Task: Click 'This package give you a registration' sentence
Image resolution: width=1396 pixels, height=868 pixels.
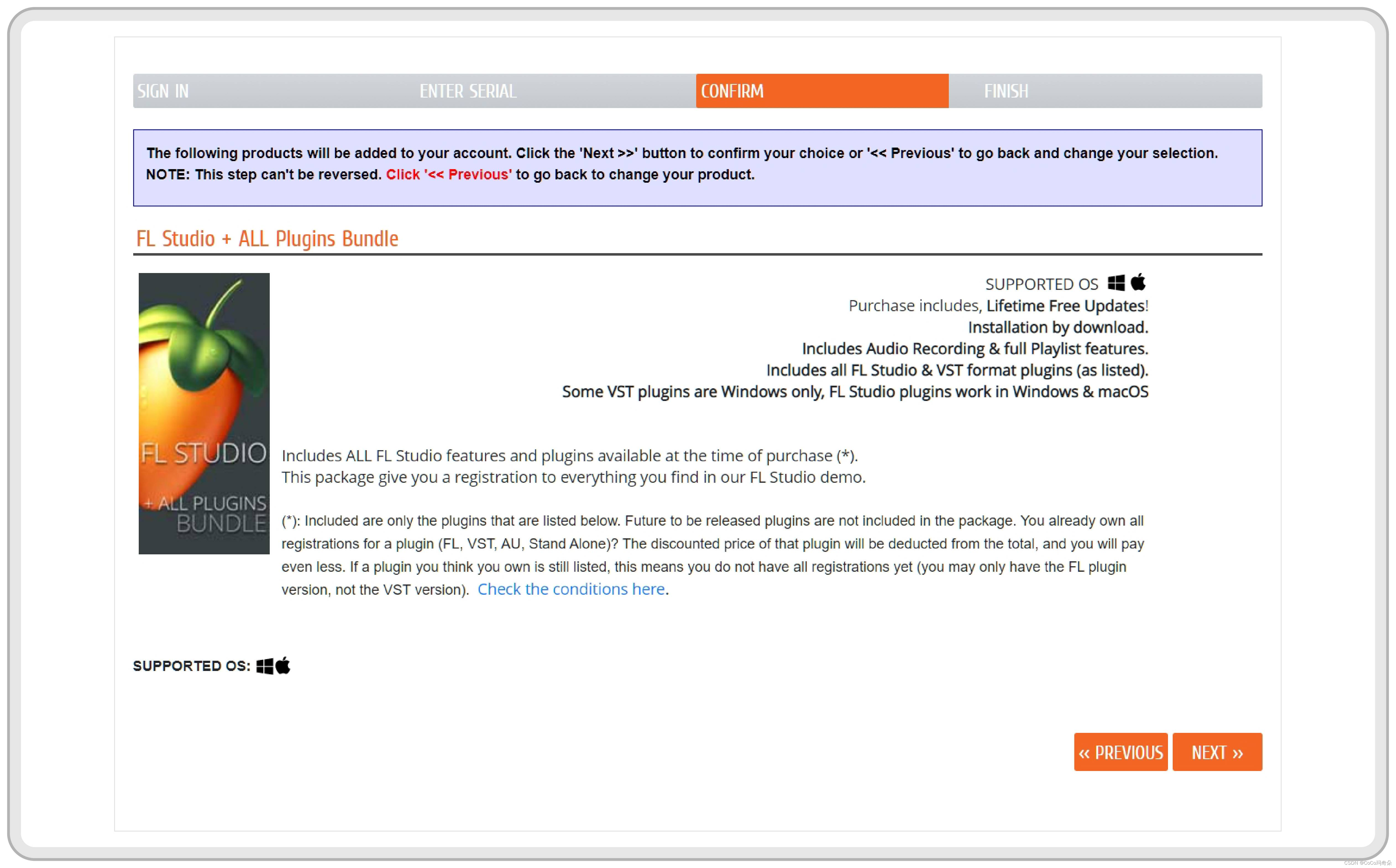Action: pos(573,477)
